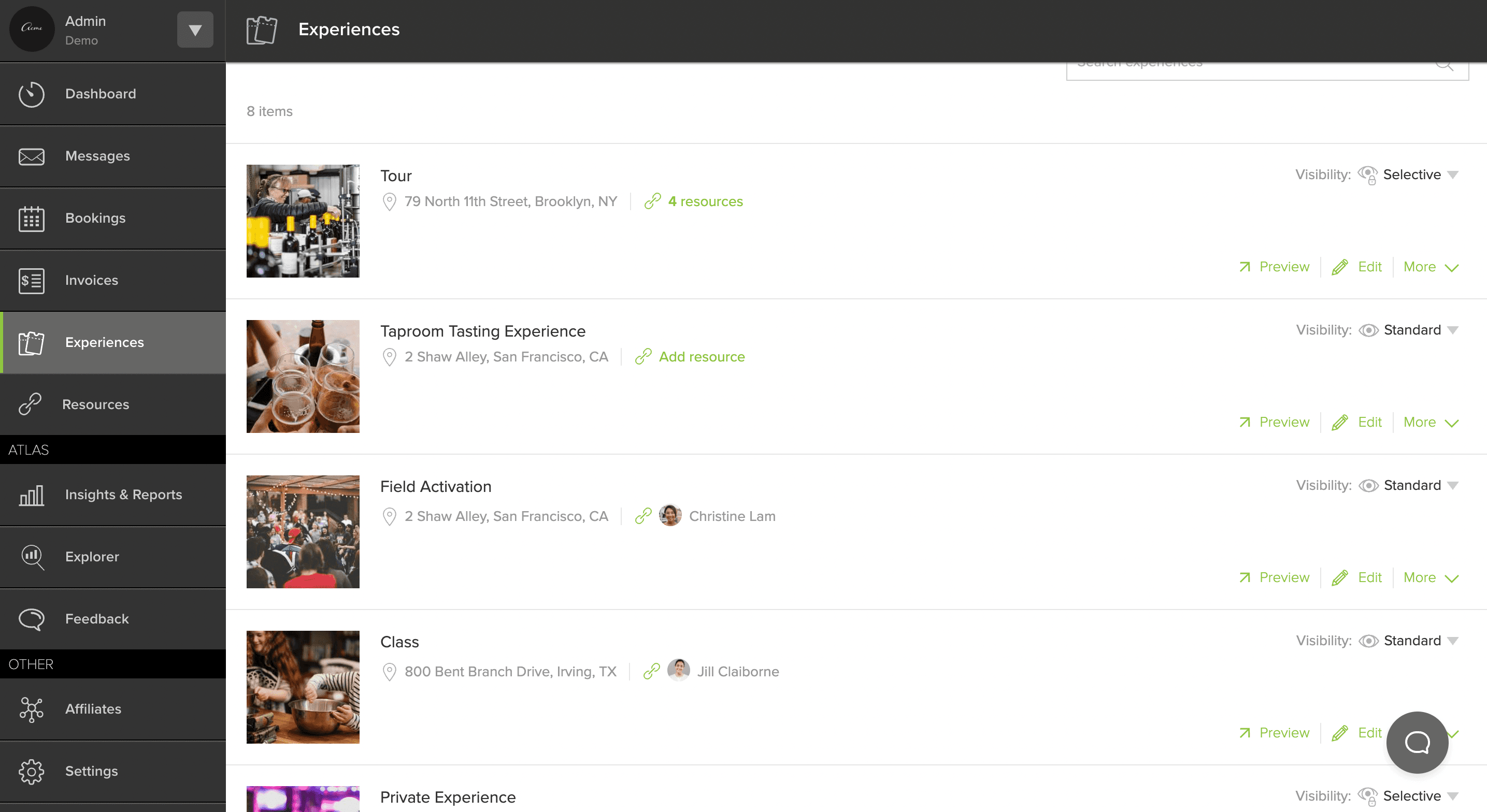The height and width of the screenshot is (812, 1487).
Task: Click the Dashboard gauge icon
Action: 31,94
